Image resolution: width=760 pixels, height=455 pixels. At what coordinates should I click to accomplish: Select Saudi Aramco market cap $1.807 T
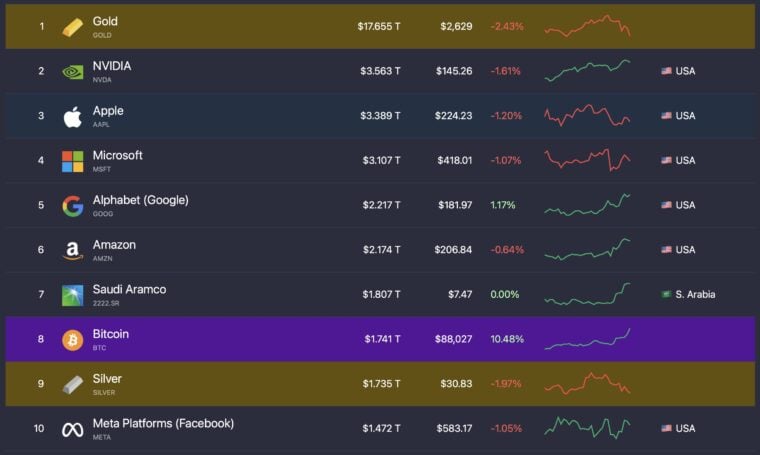tap(381, 294)
